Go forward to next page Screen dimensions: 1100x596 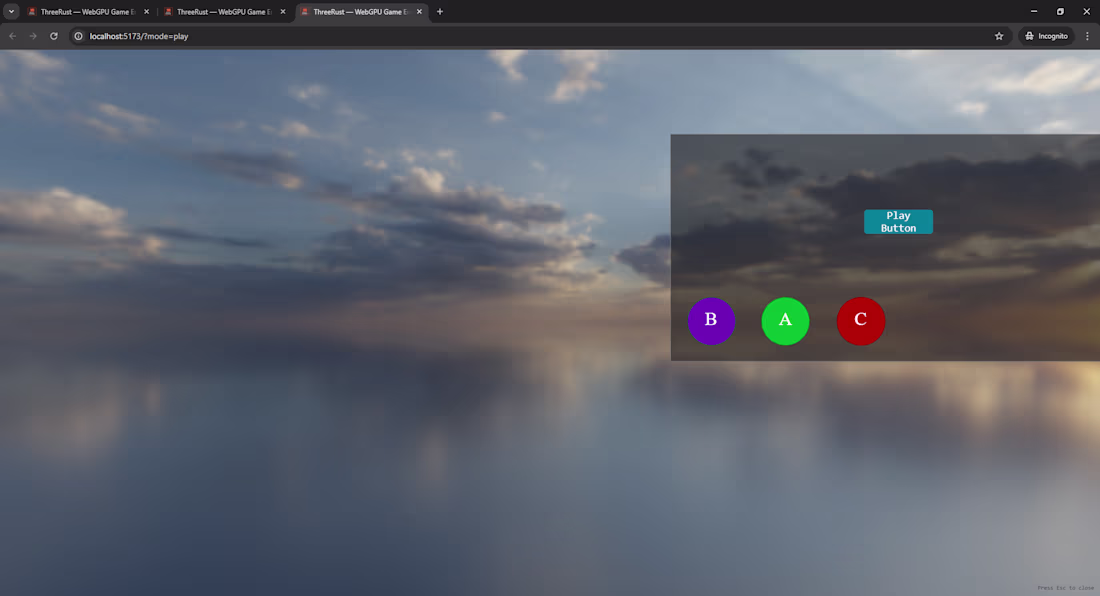pos(33,36)
